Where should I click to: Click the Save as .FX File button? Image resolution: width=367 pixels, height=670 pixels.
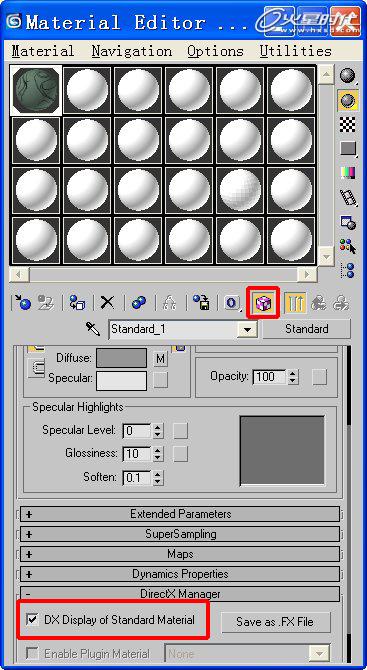click(276, 622)
